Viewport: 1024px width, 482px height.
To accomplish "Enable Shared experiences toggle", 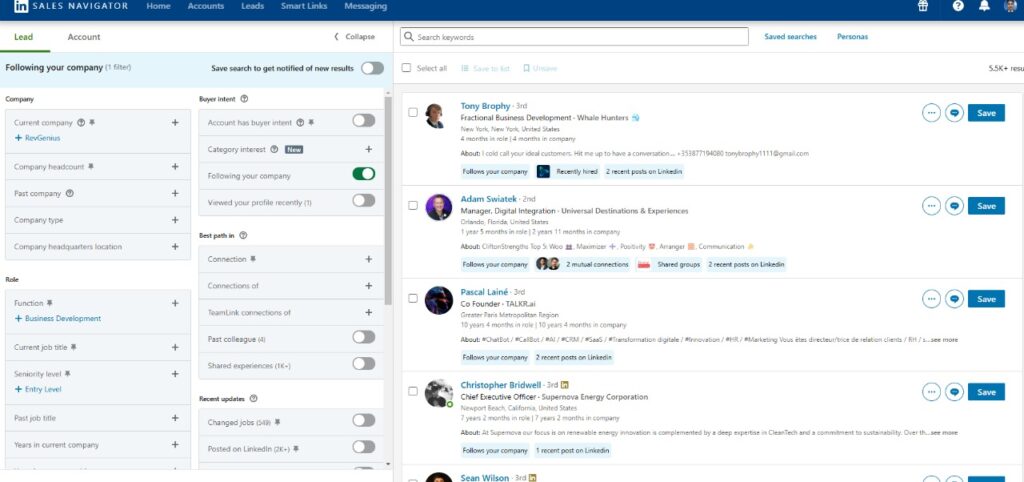I will (x=364, y=364).
